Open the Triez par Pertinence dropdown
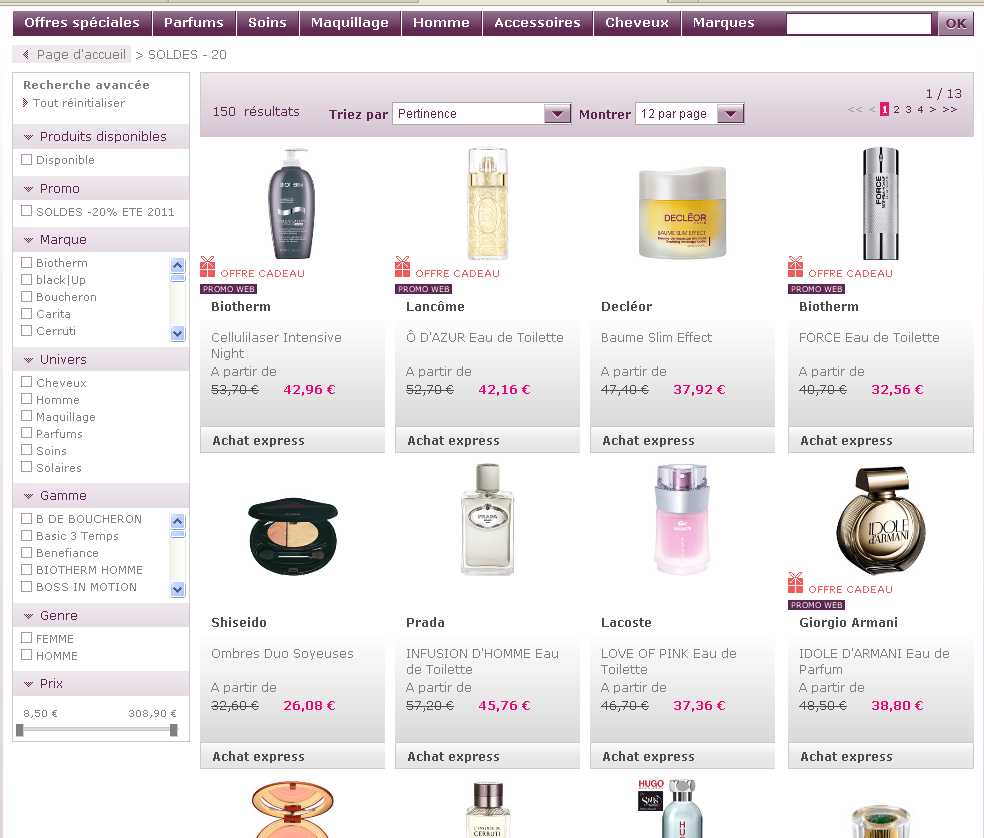This screenshot has height=838, width=984. pos(557,114)
